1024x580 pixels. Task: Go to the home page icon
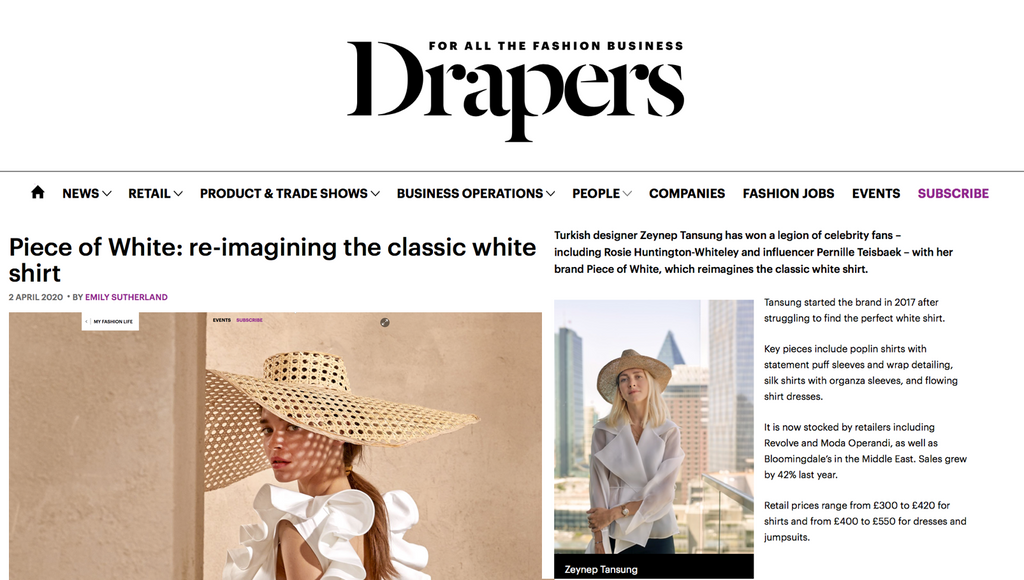pos(38,192)
